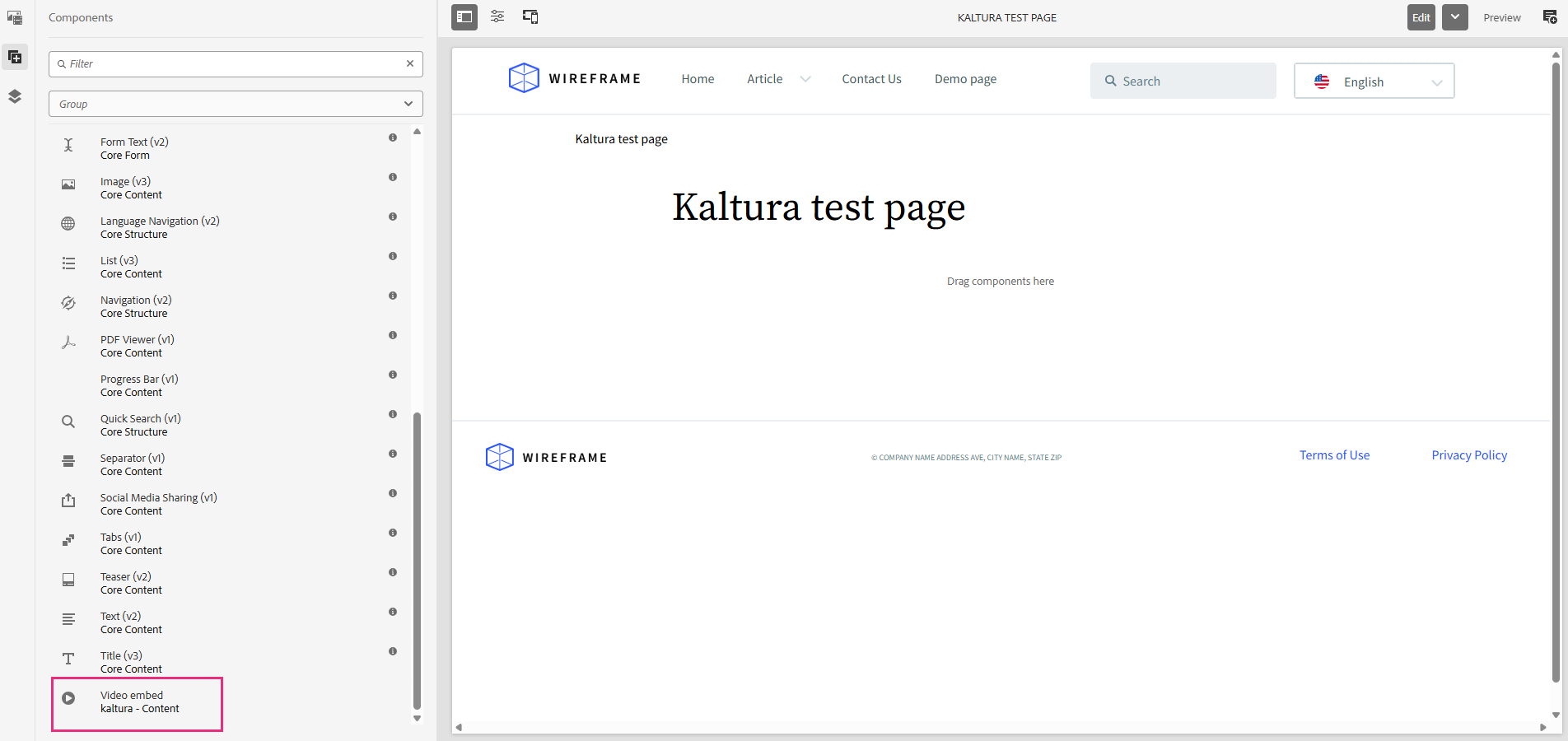
Task: Select the Form Text (v2) component icon
Action: (68, 146)
